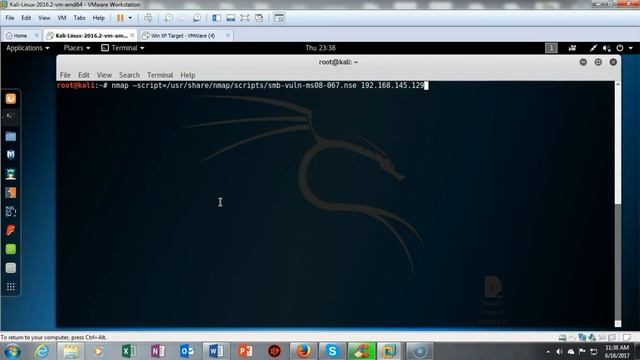Screen dimensions: 640x360
Task: Launch Burp Suite from the Kali dock
Action: click(11, 193)
